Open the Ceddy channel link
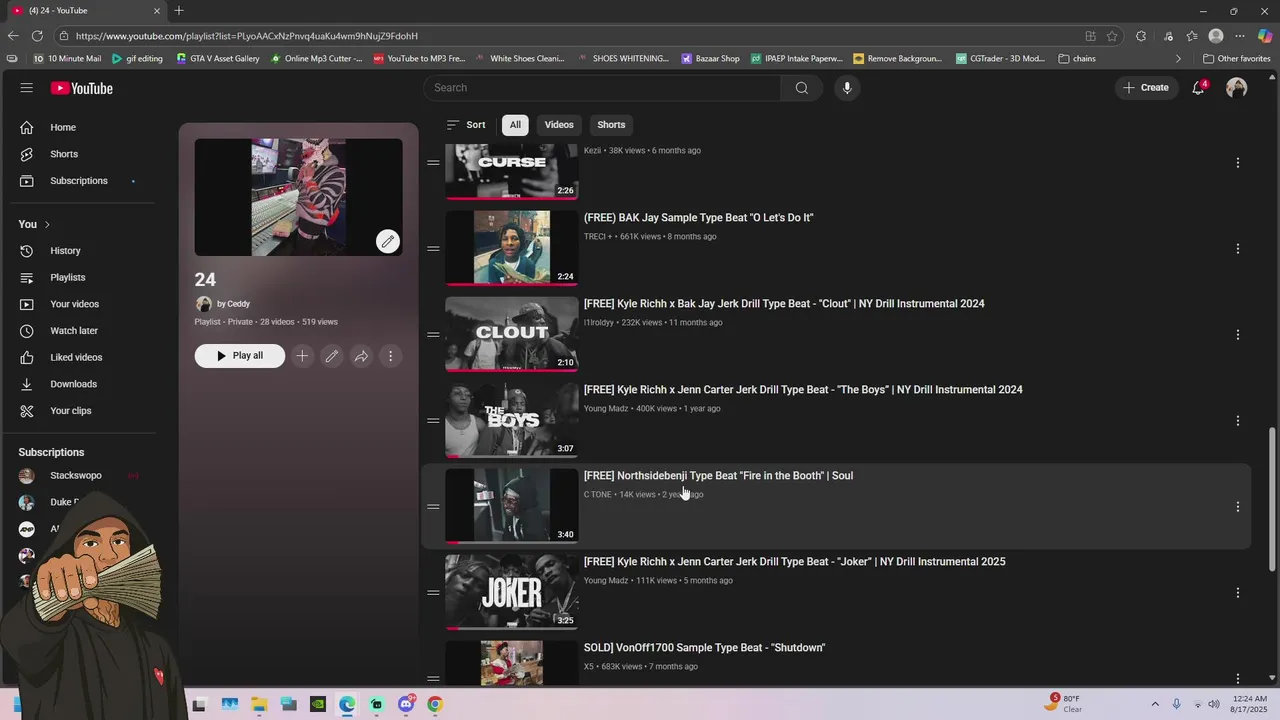 (233, 304)
